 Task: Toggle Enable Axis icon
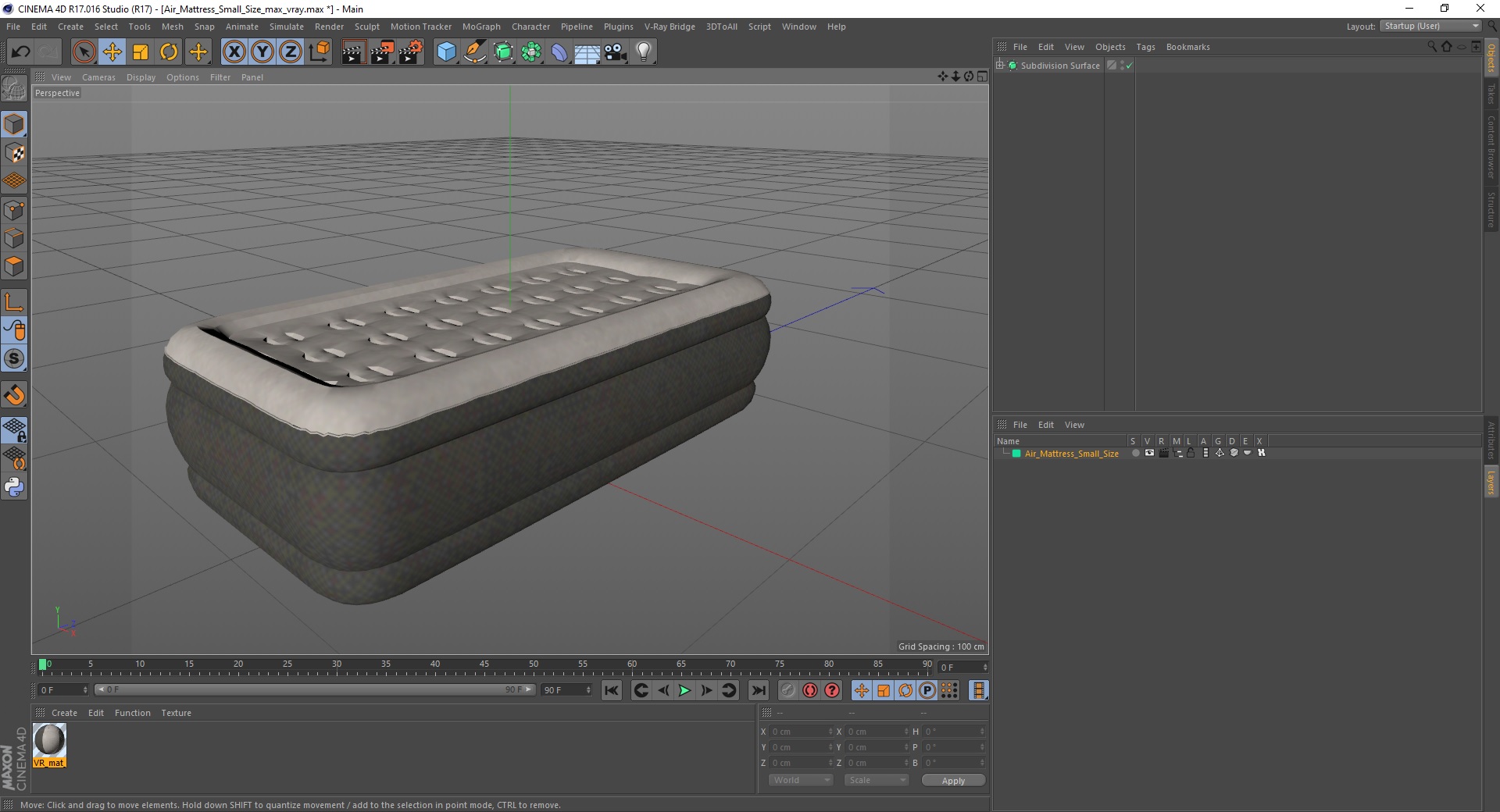(x=14, y=302)
